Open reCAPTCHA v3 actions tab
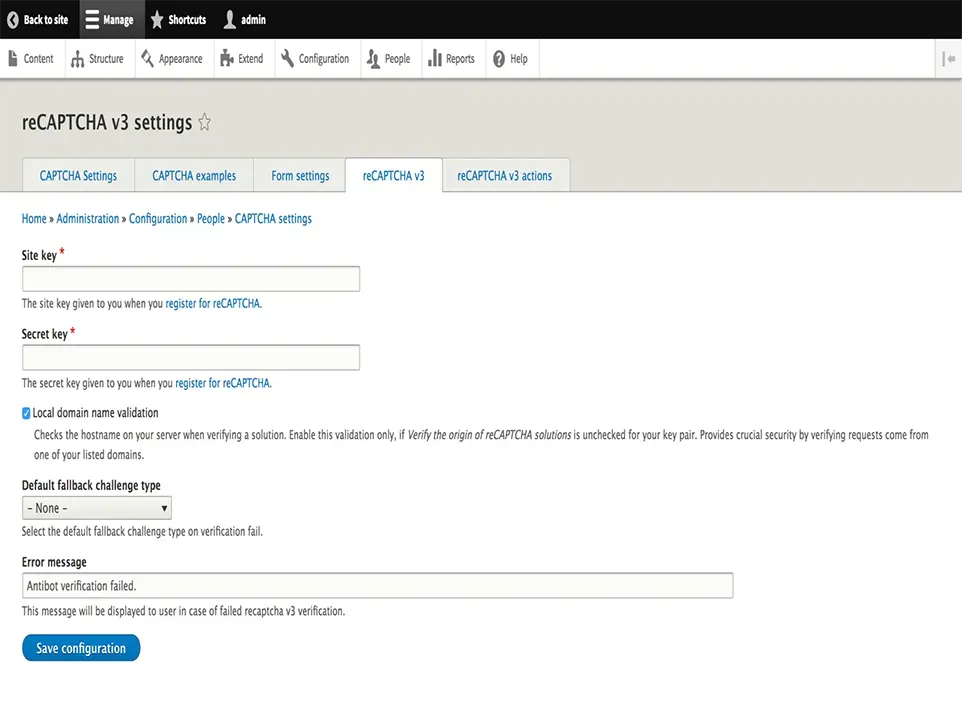 pyautogui.click(x=505, y=176)
